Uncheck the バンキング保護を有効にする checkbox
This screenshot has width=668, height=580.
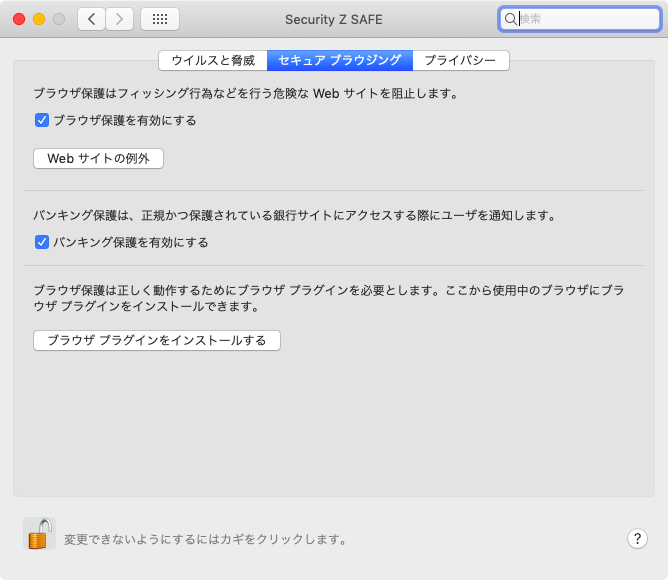pyautogui.click(x=42, y=242)
